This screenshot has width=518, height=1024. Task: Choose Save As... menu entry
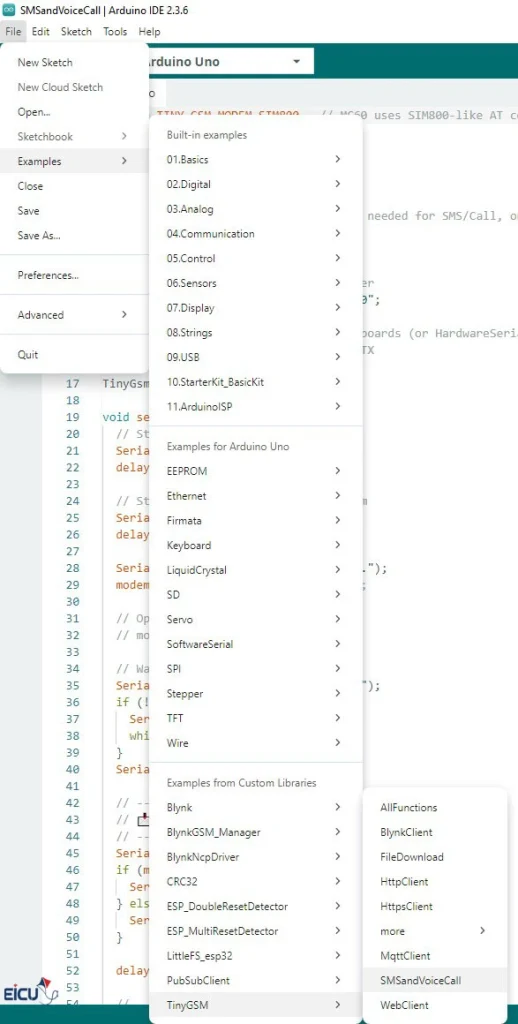pyautogui.click(x=74, y=236)
